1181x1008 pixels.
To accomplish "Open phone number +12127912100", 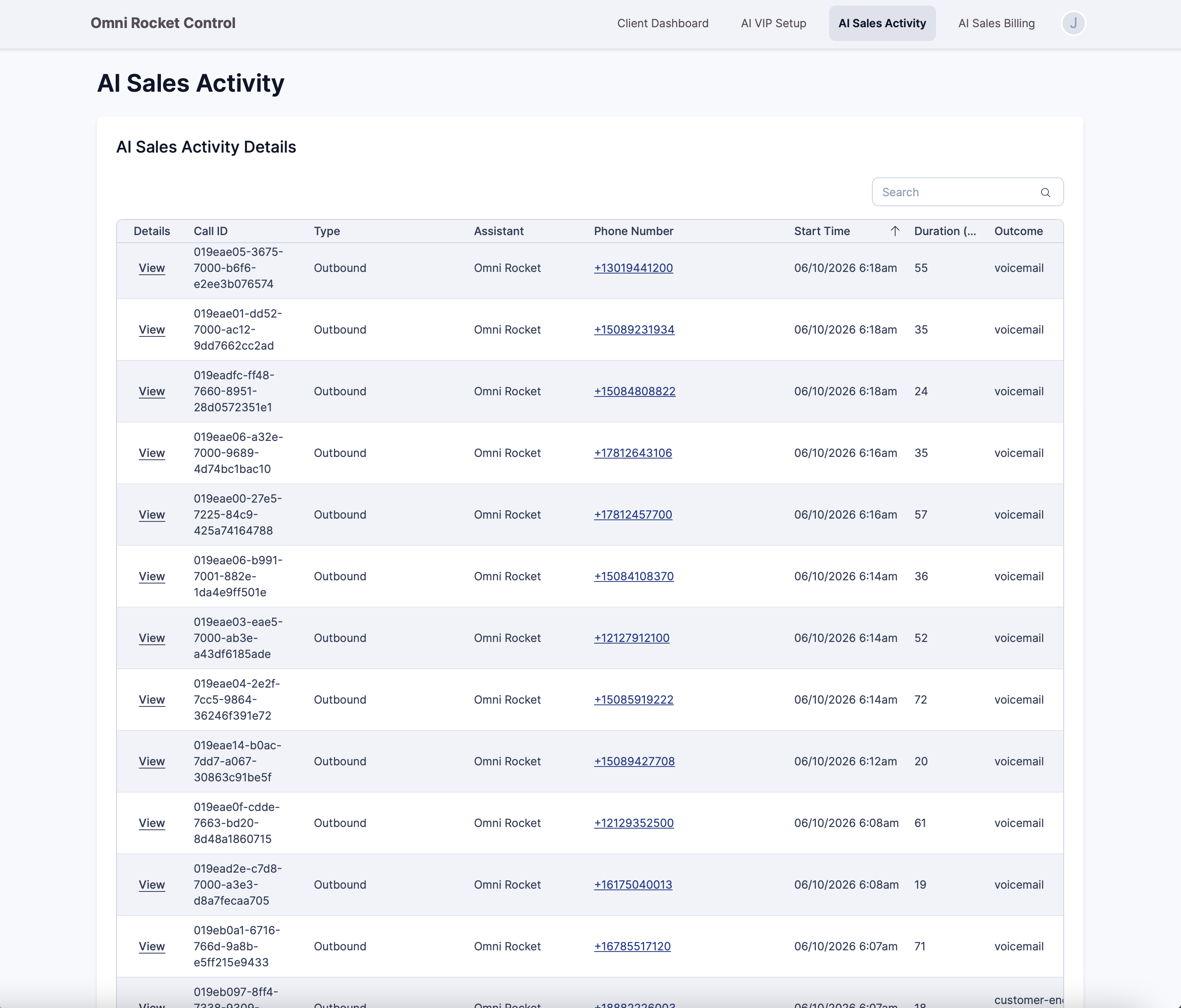I will tap(632, 638).
